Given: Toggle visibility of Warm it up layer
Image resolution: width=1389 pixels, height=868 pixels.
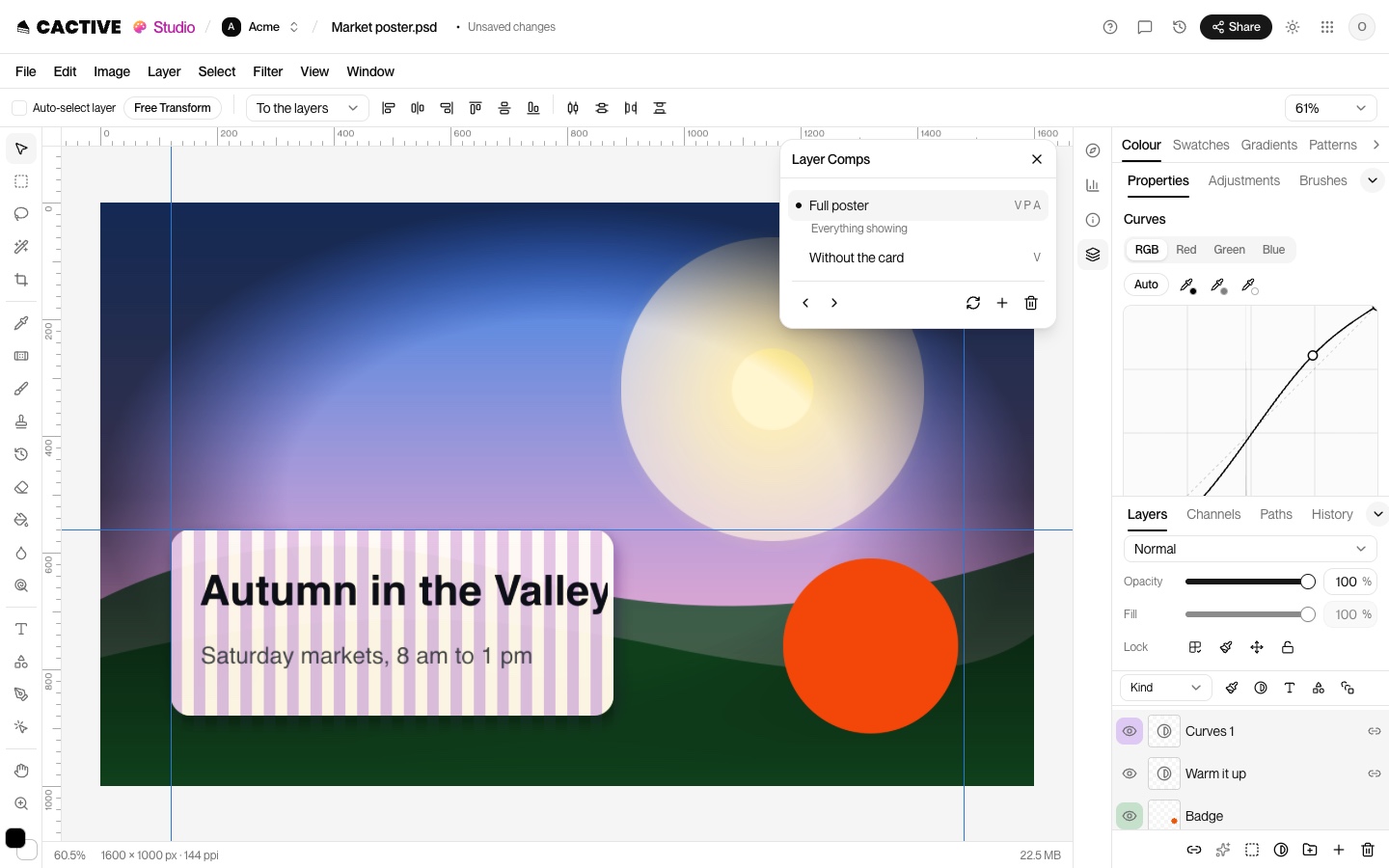Looking at the screenshot, I should coord(1130,773).
